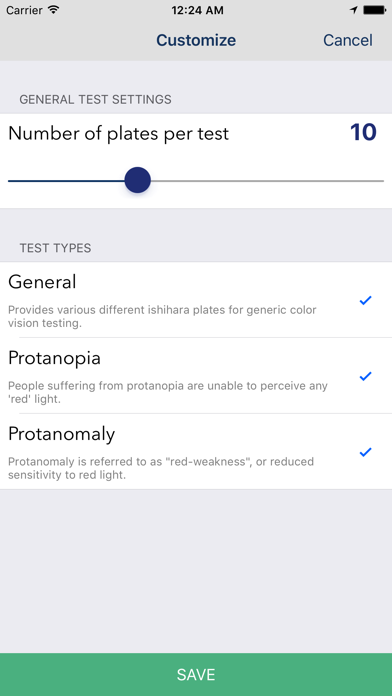Screen dimensions: 392x696
Task: Uncheck the Protanomaly test type
Action: coord(365,452)
